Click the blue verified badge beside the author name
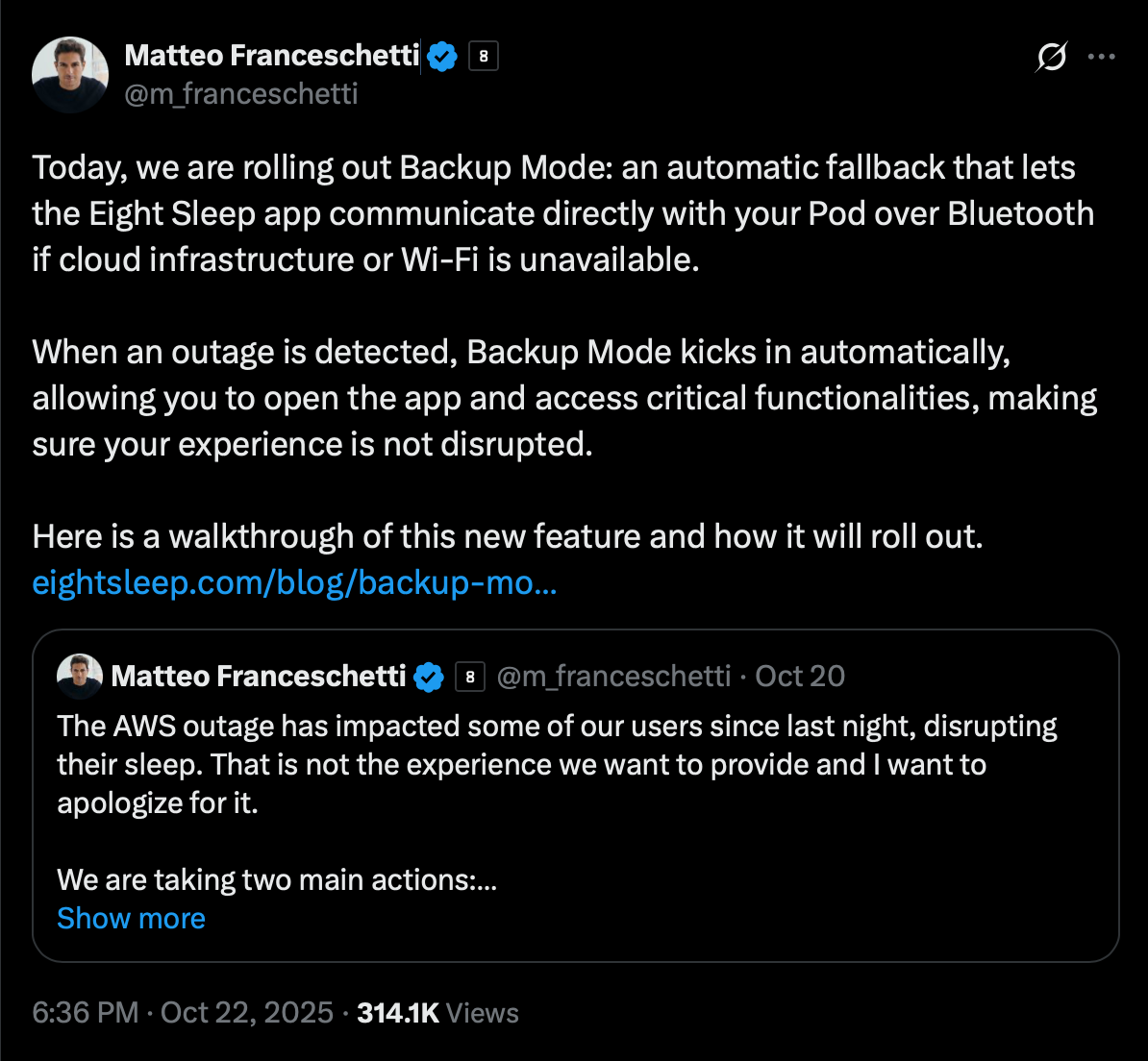 point(442,57)
